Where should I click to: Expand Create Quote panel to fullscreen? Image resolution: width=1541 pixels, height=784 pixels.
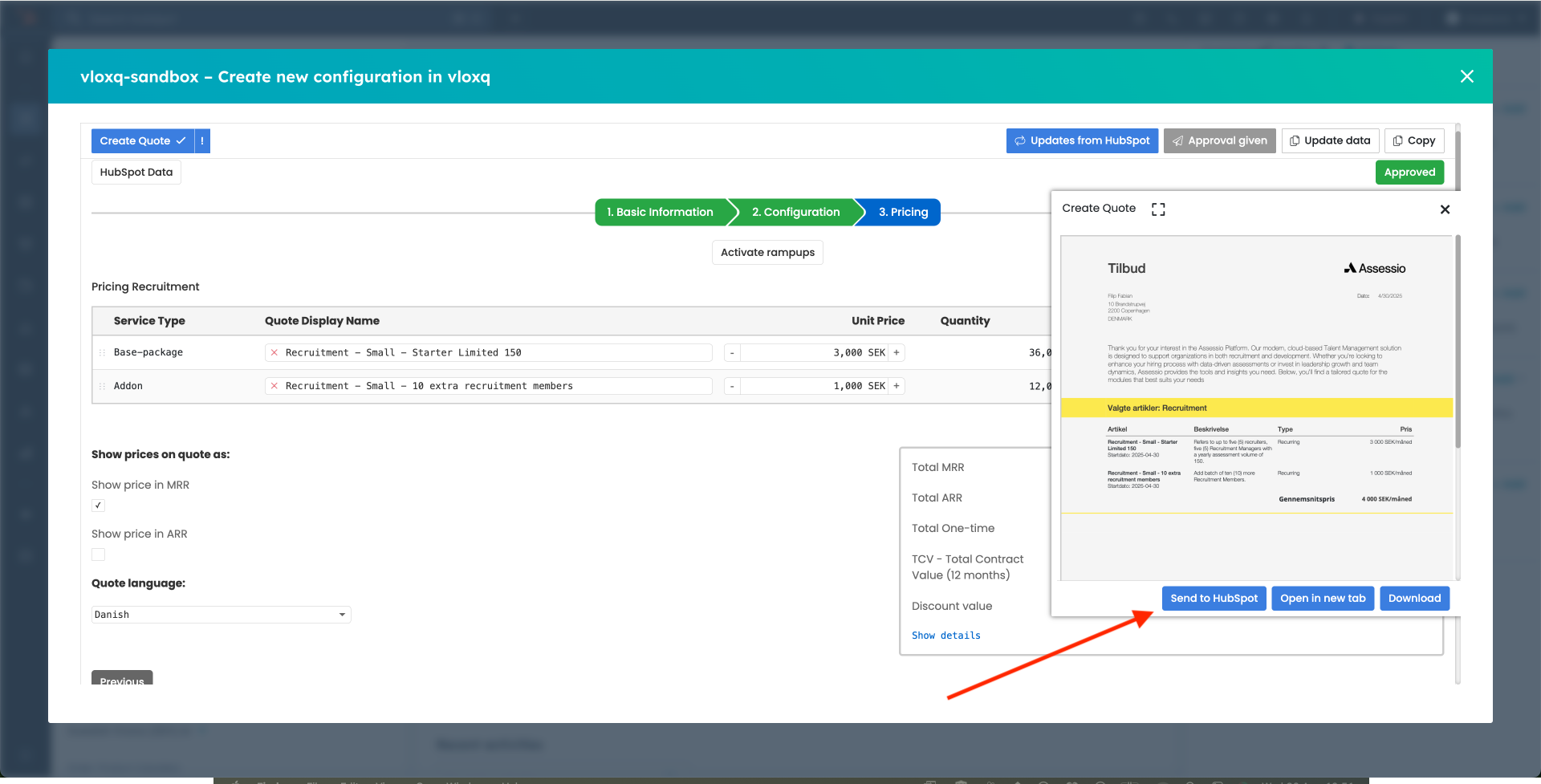coord(1158,209)
